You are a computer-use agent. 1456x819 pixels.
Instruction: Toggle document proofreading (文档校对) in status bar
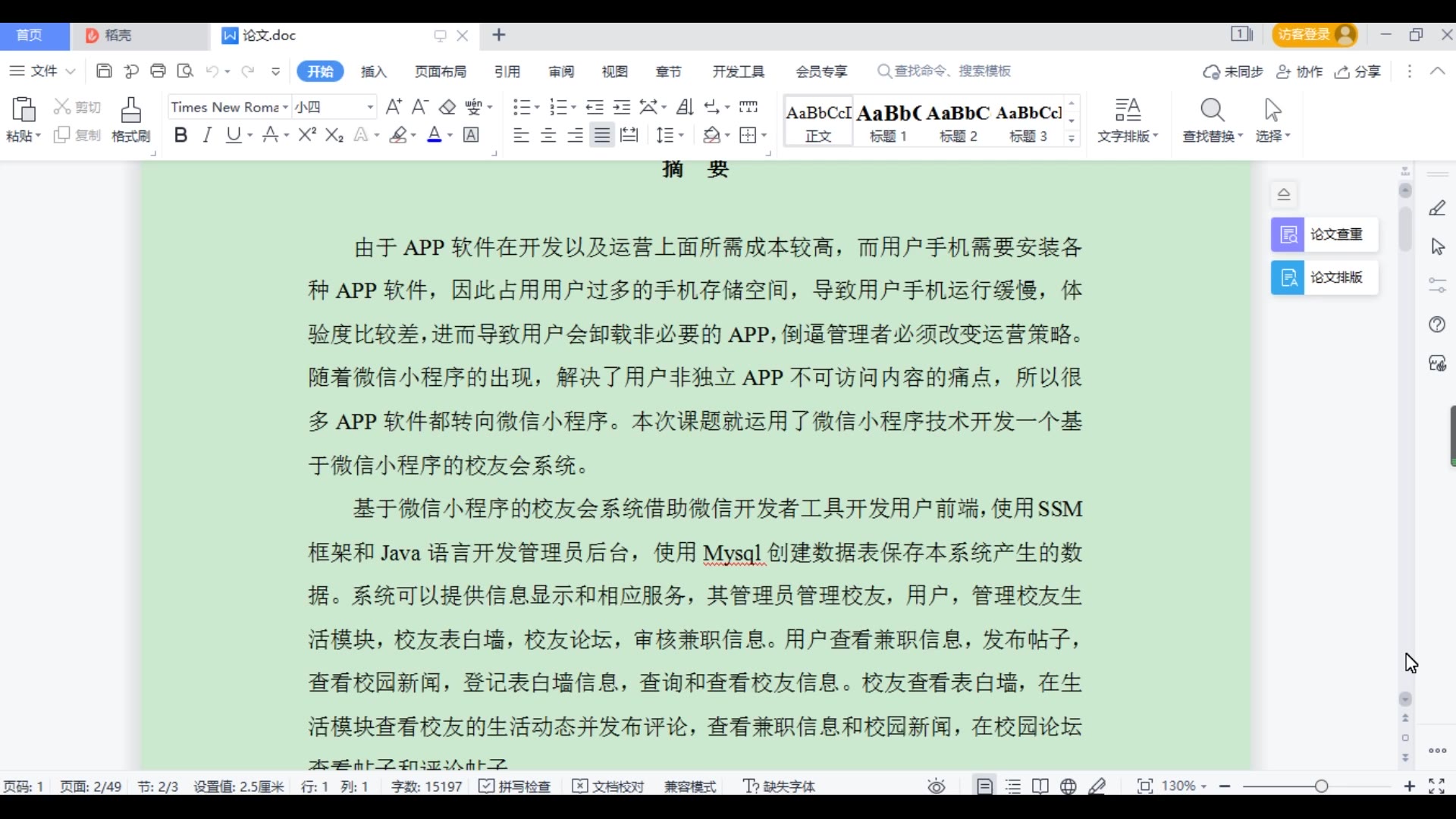(x=608, y=786)
